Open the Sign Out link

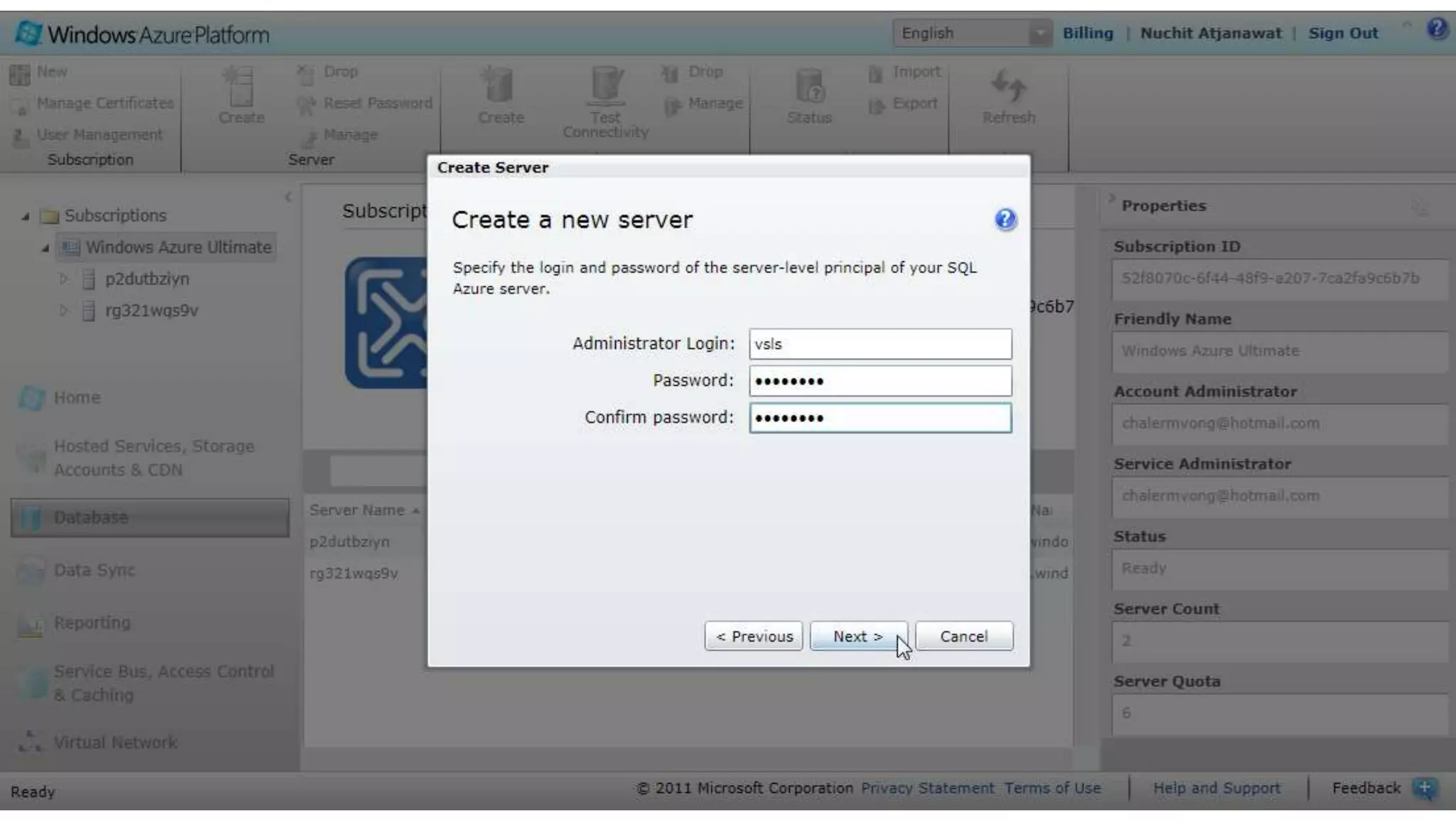click(x=1342, y=33)
